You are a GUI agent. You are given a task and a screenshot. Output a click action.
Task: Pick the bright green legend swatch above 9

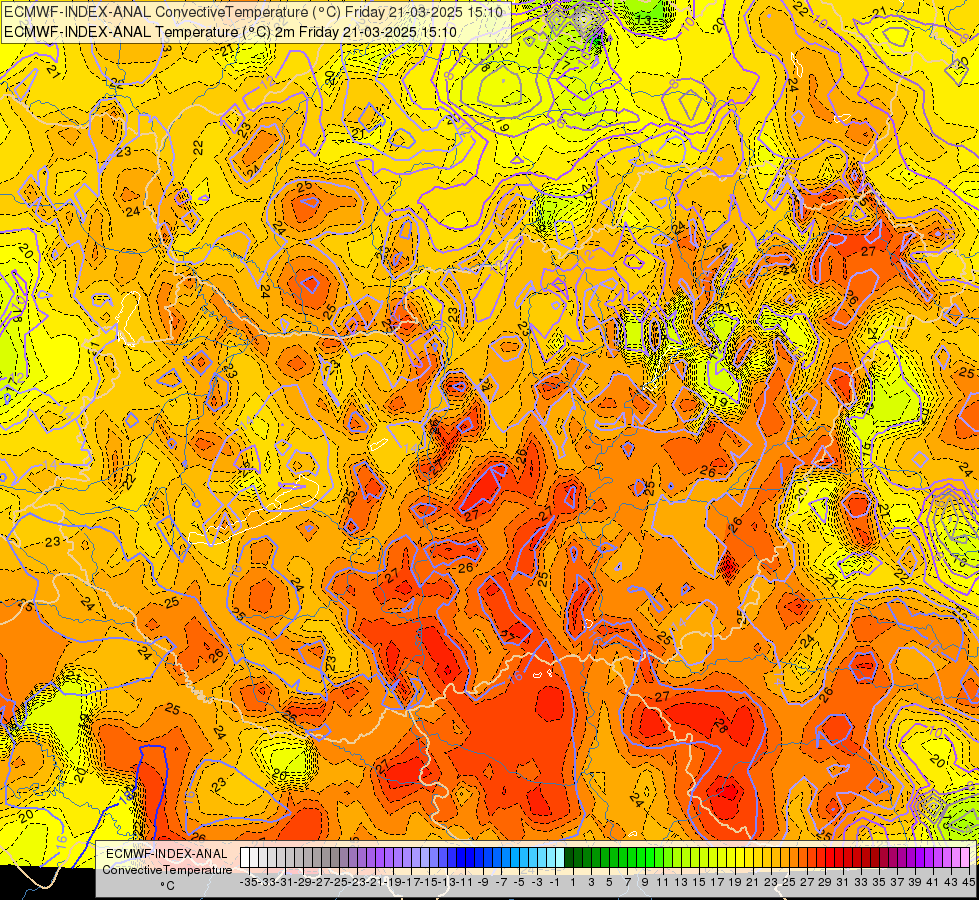point(641,857)
